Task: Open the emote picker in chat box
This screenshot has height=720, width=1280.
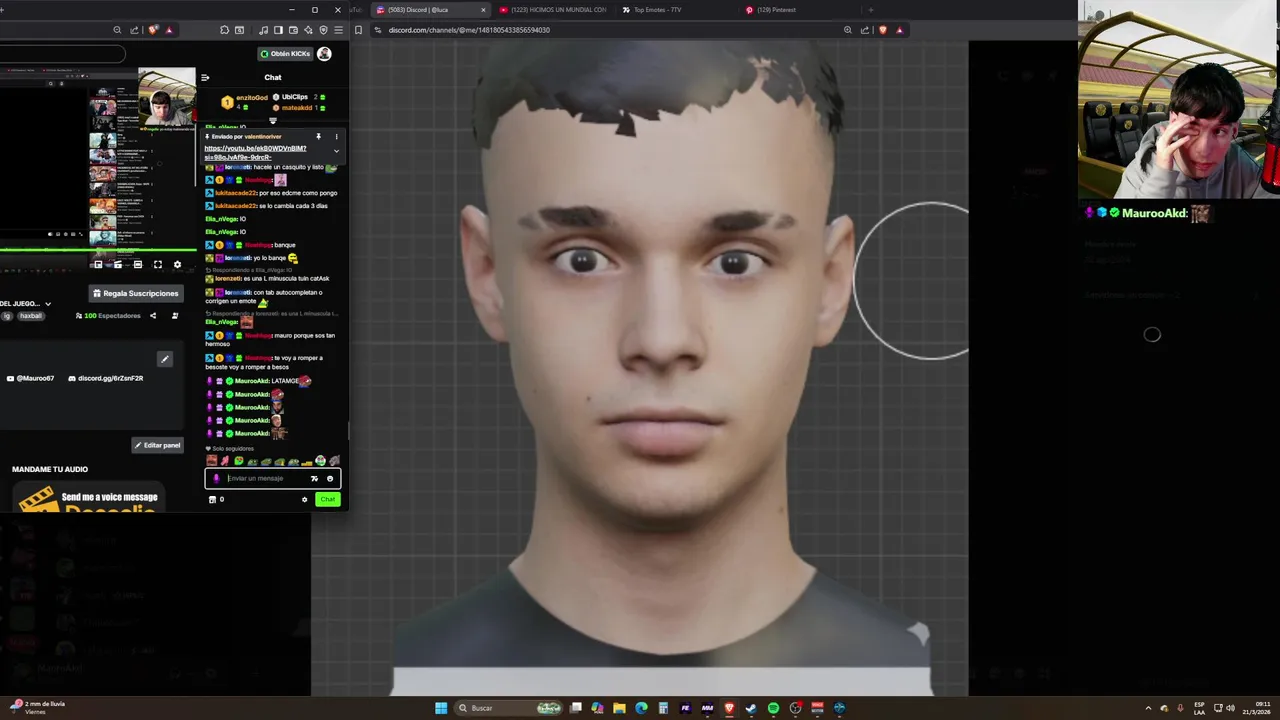Action: click(x=330, y=478)
